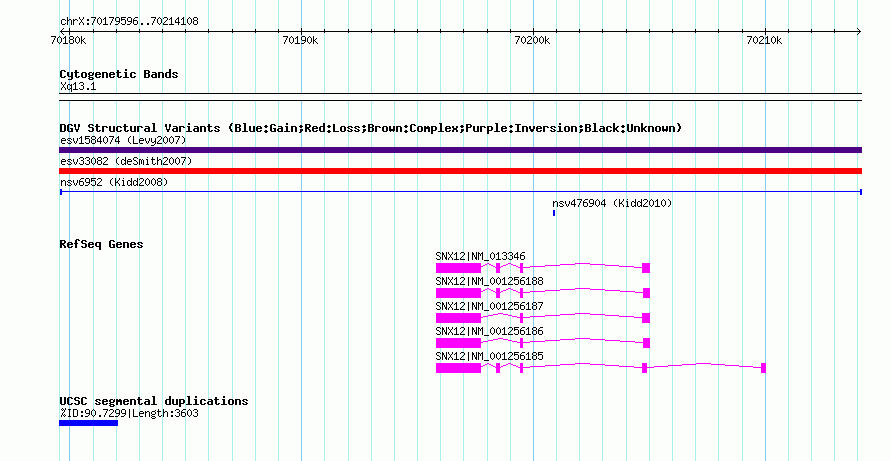Click the 70190k ruler tick label
The width and height of the screenshot is (890, 461).
[x=301, y=41]
